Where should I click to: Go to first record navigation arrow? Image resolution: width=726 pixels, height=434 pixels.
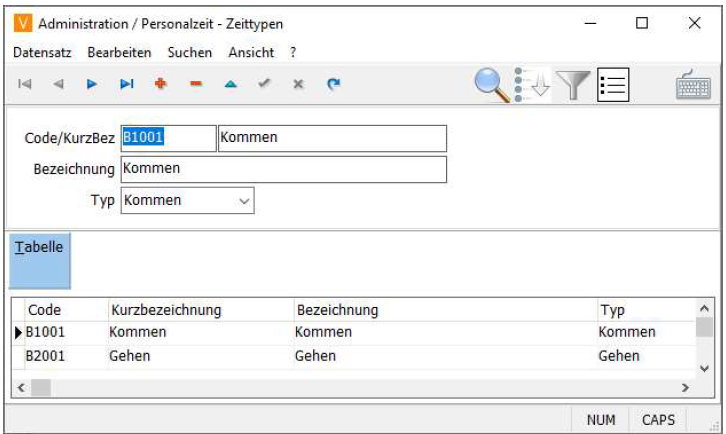[x=25, y=84]
